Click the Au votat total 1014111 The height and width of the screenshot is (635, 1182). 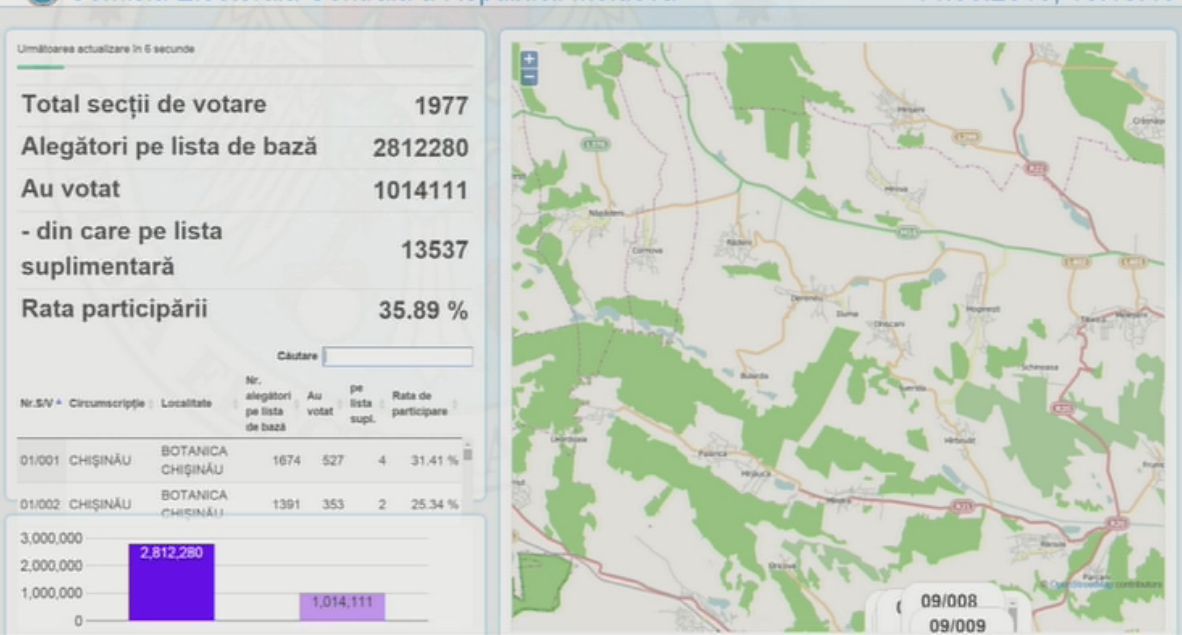click(x=421, y=190)
